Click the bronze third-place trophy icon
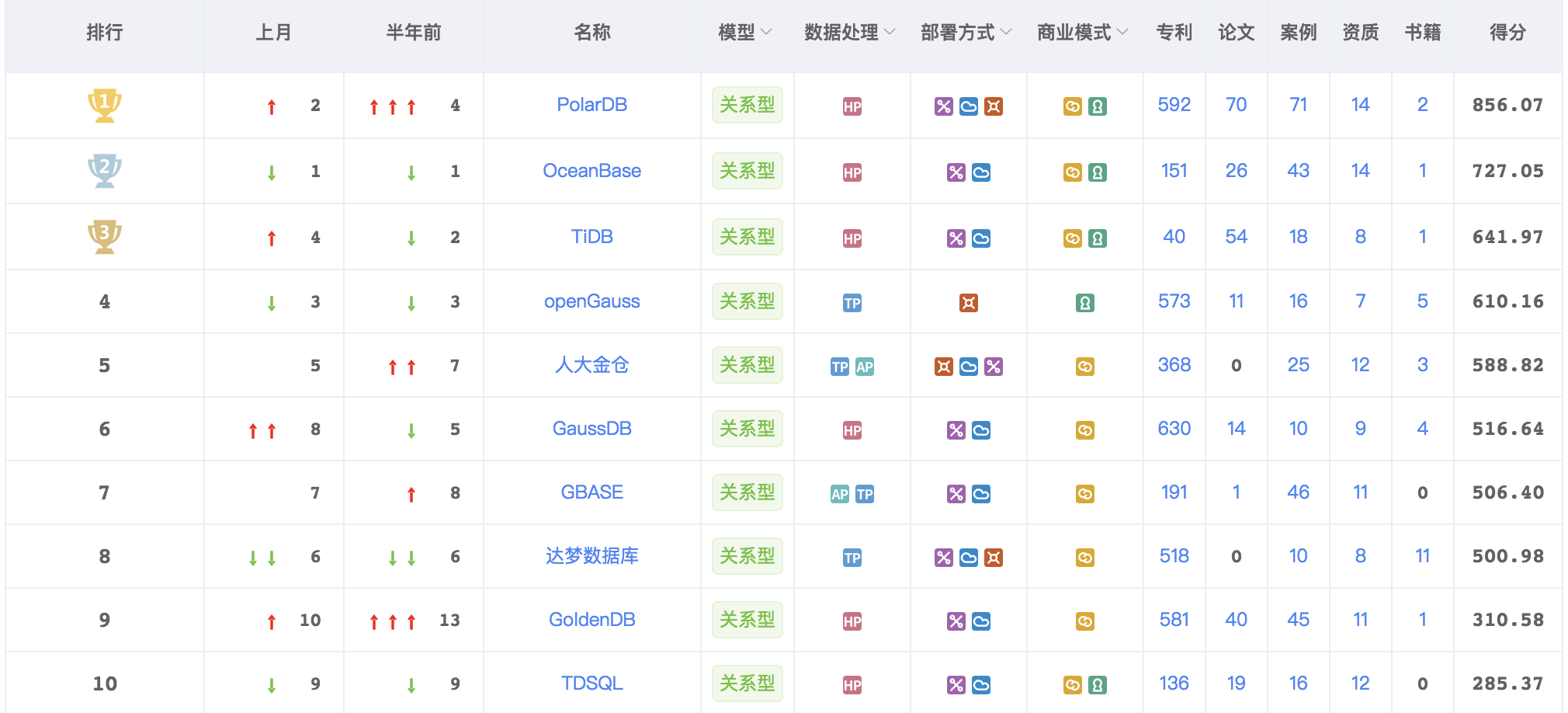Image resolution: width=1568 pixels, height=713 pixels. [x=104, y=237]
